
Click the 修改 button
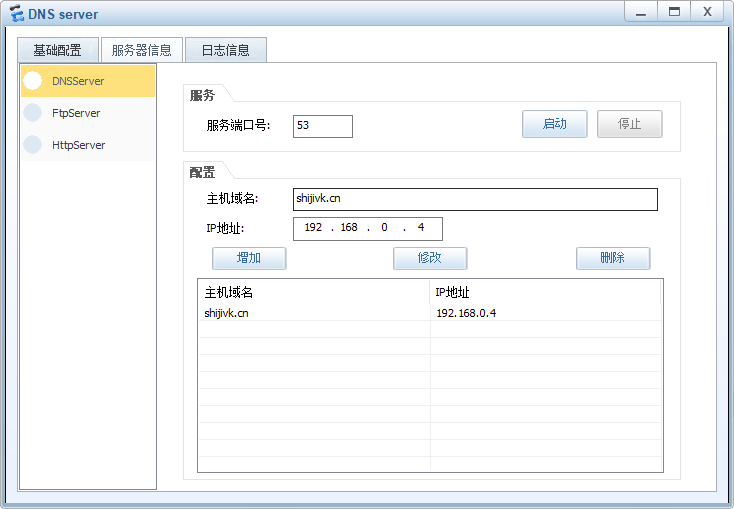(430, 258)
